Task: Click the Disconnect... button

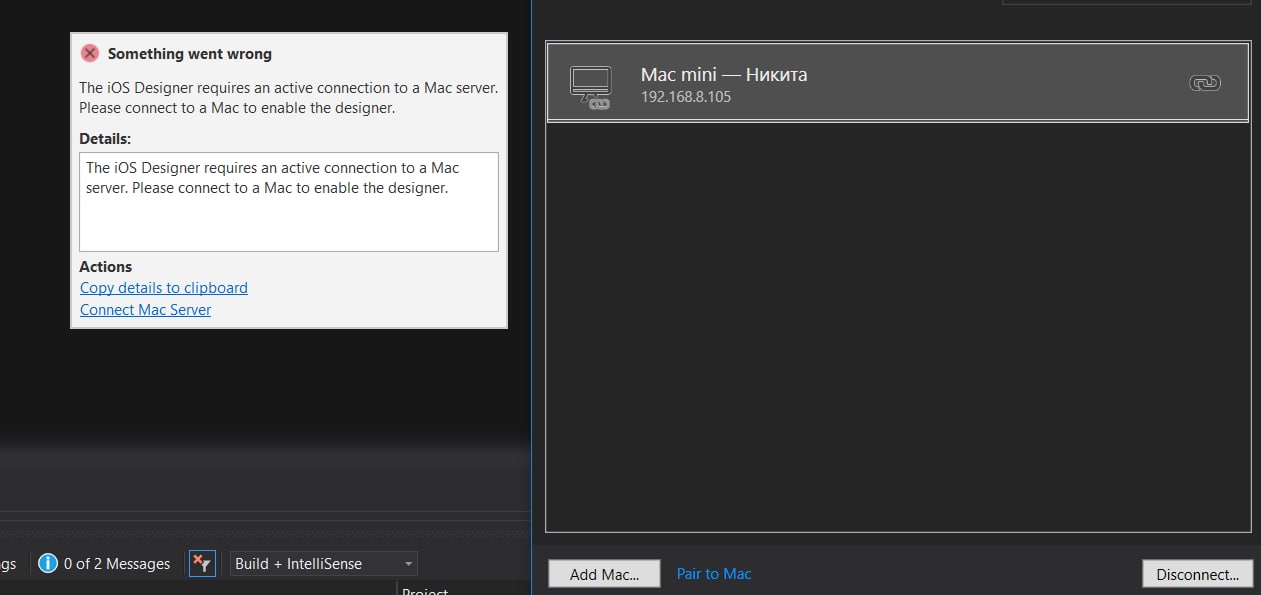Action: tap(1197, 574)
